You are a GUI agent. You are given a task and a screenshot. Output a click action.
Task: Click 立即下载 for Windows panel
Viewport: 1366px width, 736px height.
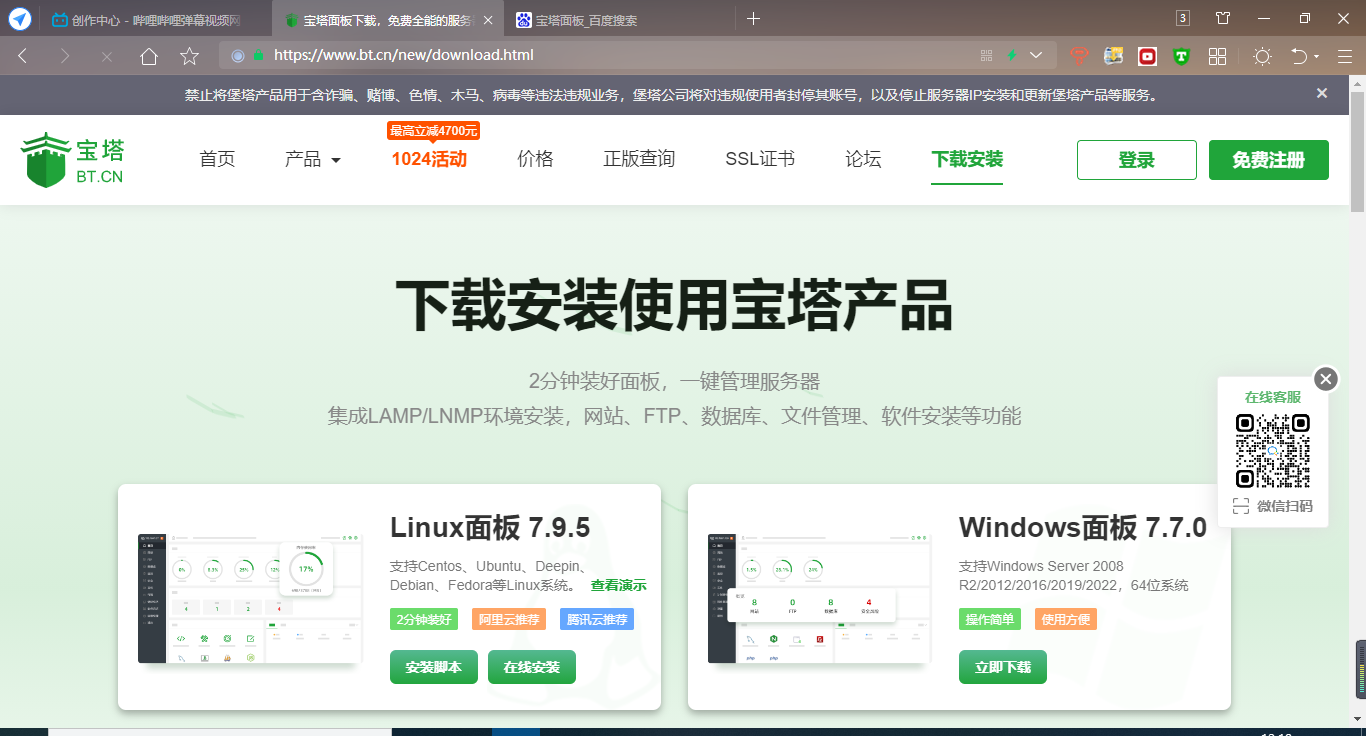1003,667
